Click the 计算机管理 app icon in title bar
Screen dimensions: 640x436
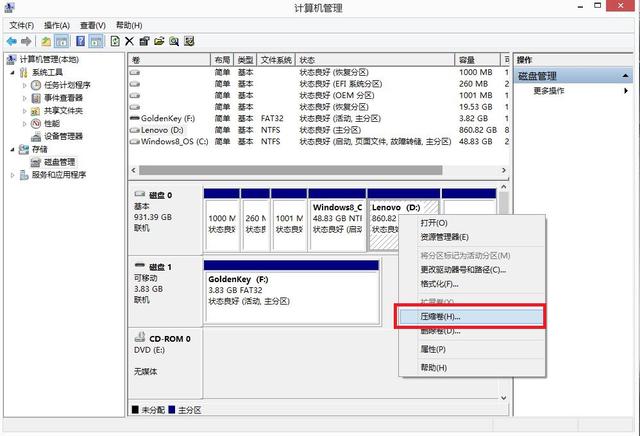click(9, 7)
